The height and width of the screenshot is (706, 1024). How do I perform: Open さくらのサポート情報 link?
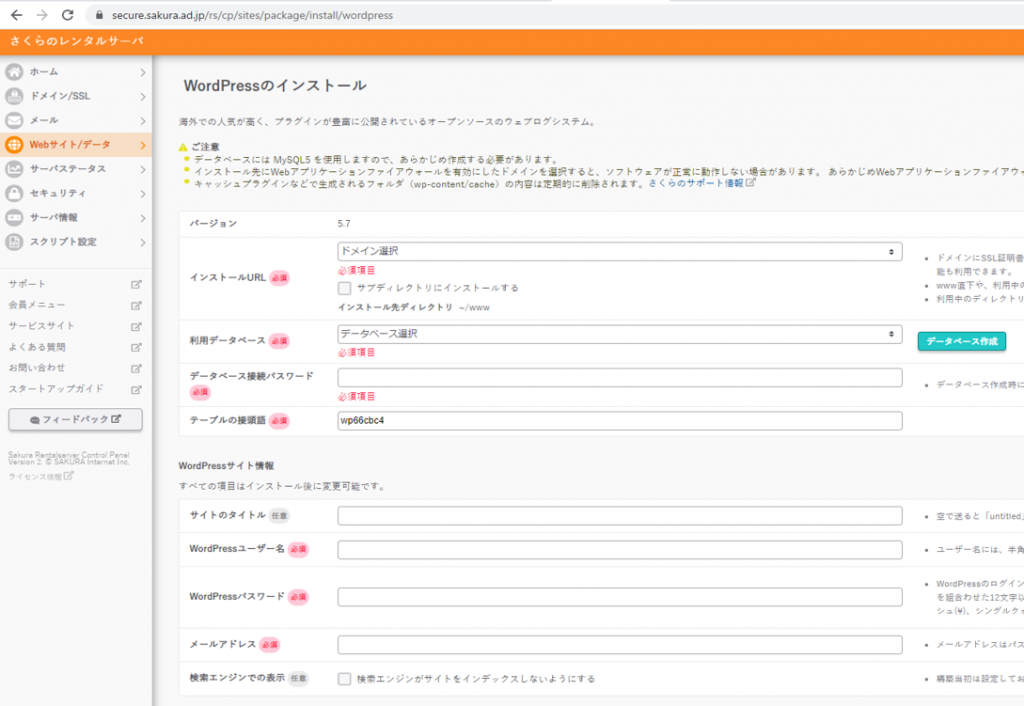point(702,184)
